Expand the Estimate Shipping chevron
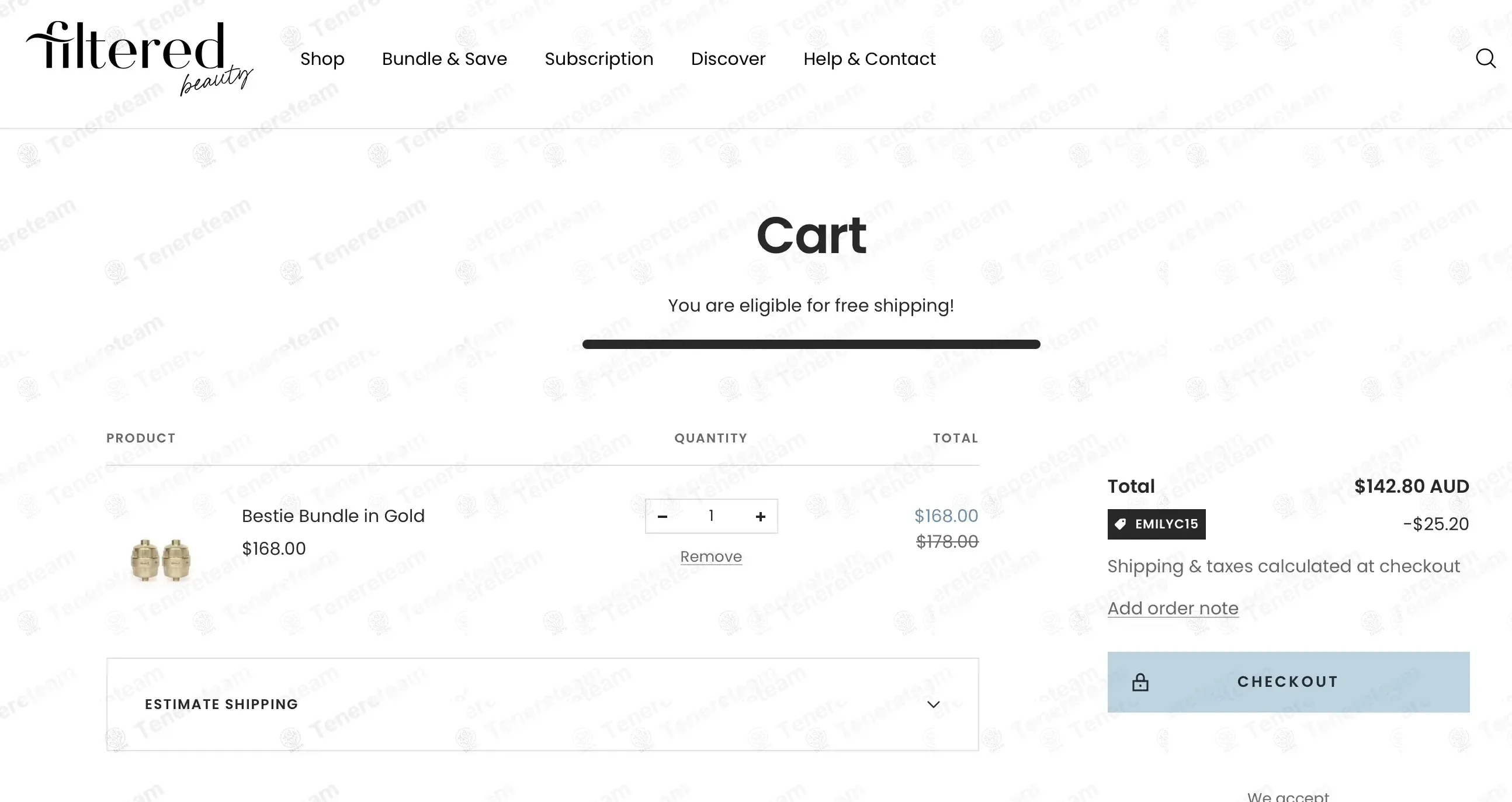 click(x=933, y=704)
